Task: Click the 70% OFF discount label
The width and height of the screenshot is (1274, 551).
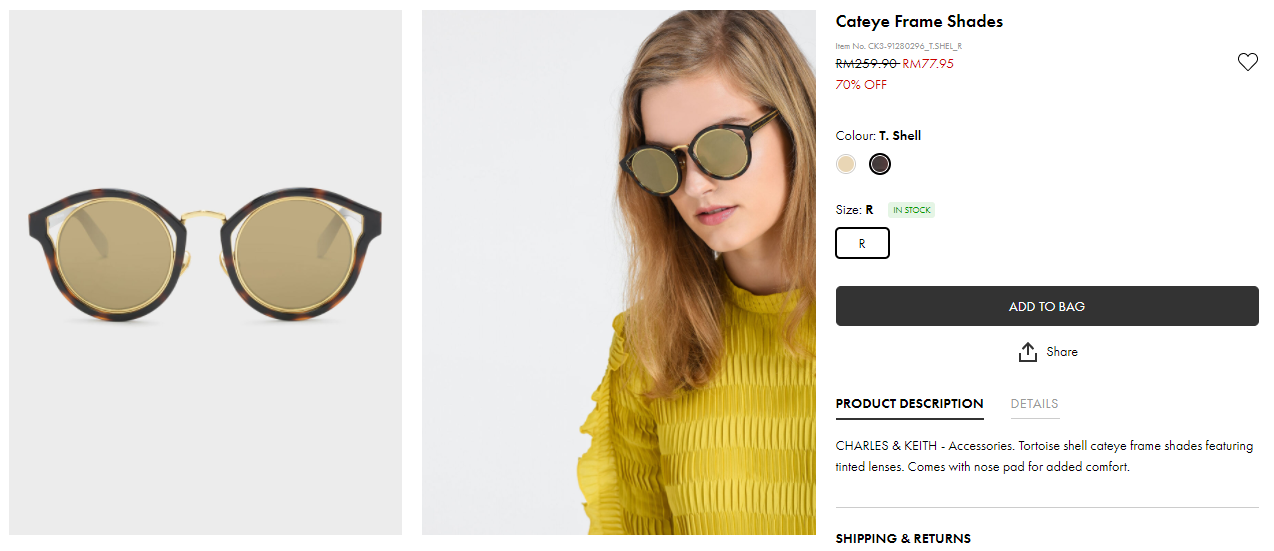Action: [x=861, y=85]
